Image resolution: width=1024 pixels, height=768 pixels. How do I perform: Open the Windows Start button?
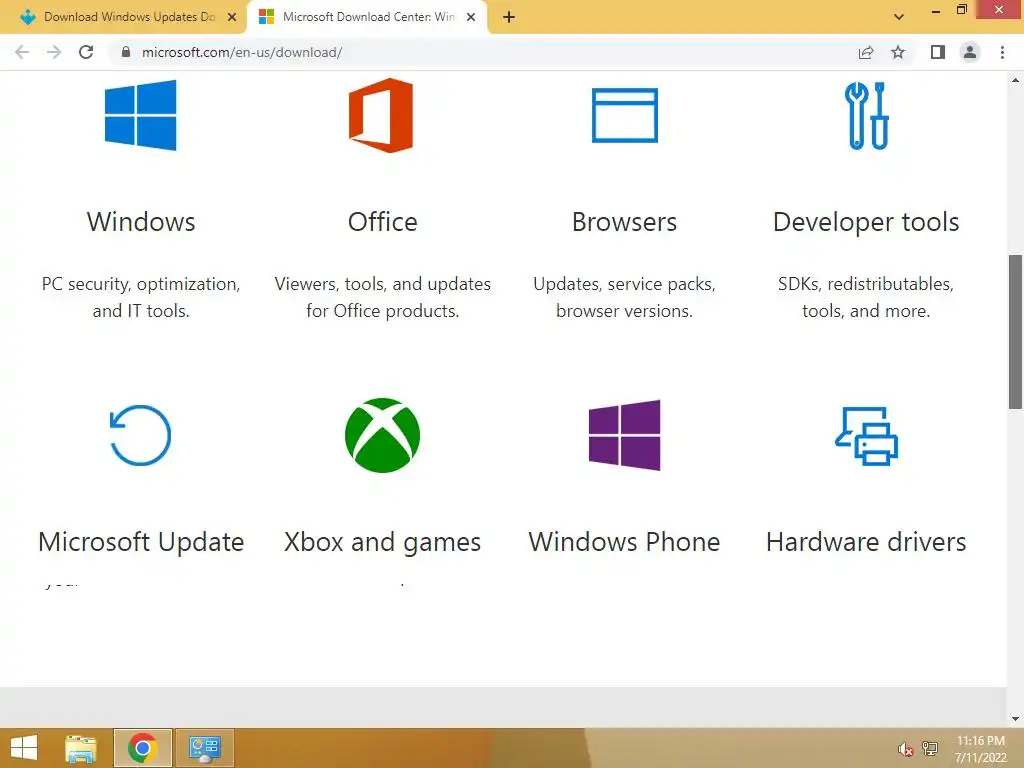coord(24,748)
